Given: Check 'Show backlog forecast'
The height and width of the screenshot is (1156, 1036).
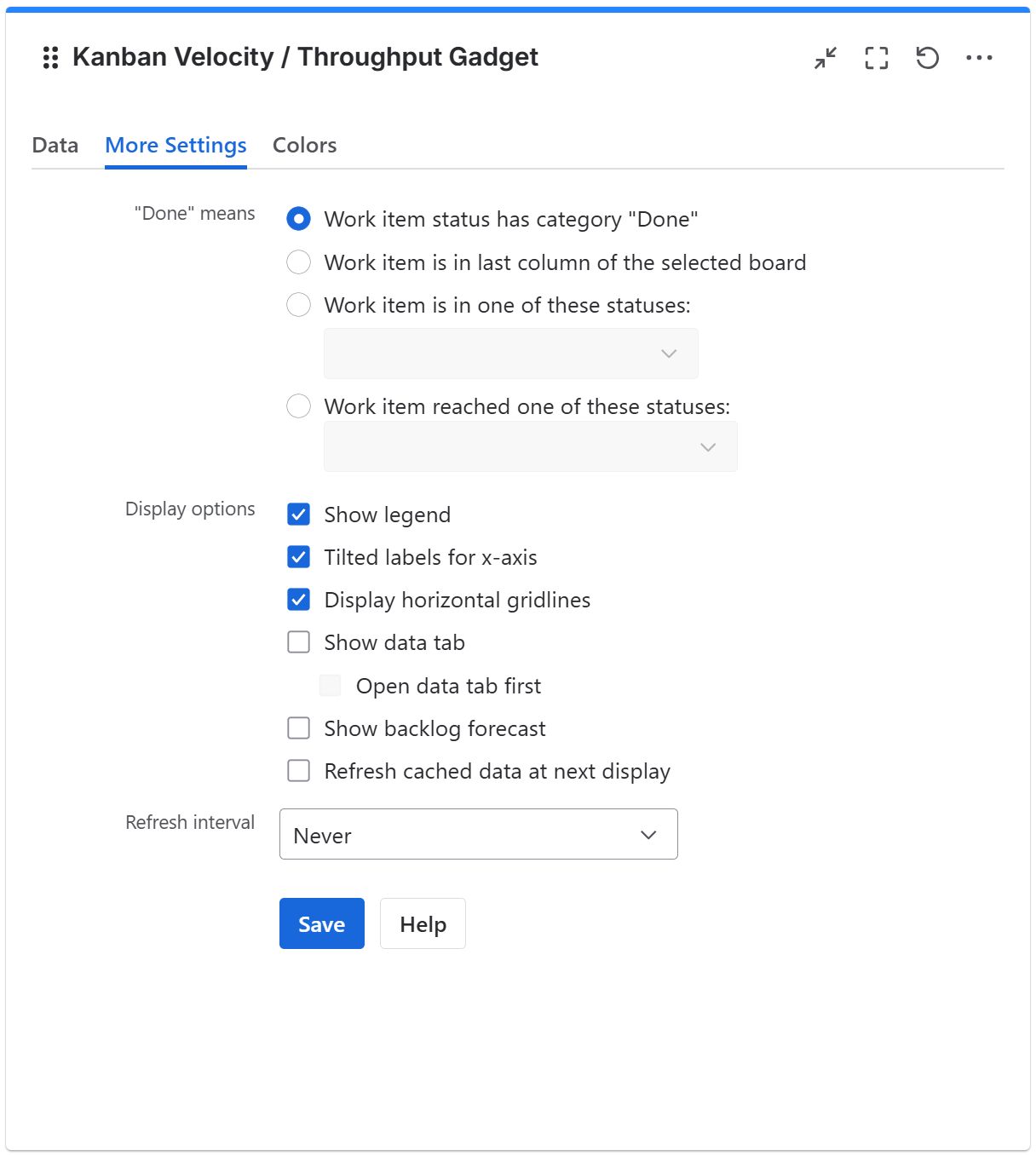Looking at the screenshot, I should click(x=298, y=728).
